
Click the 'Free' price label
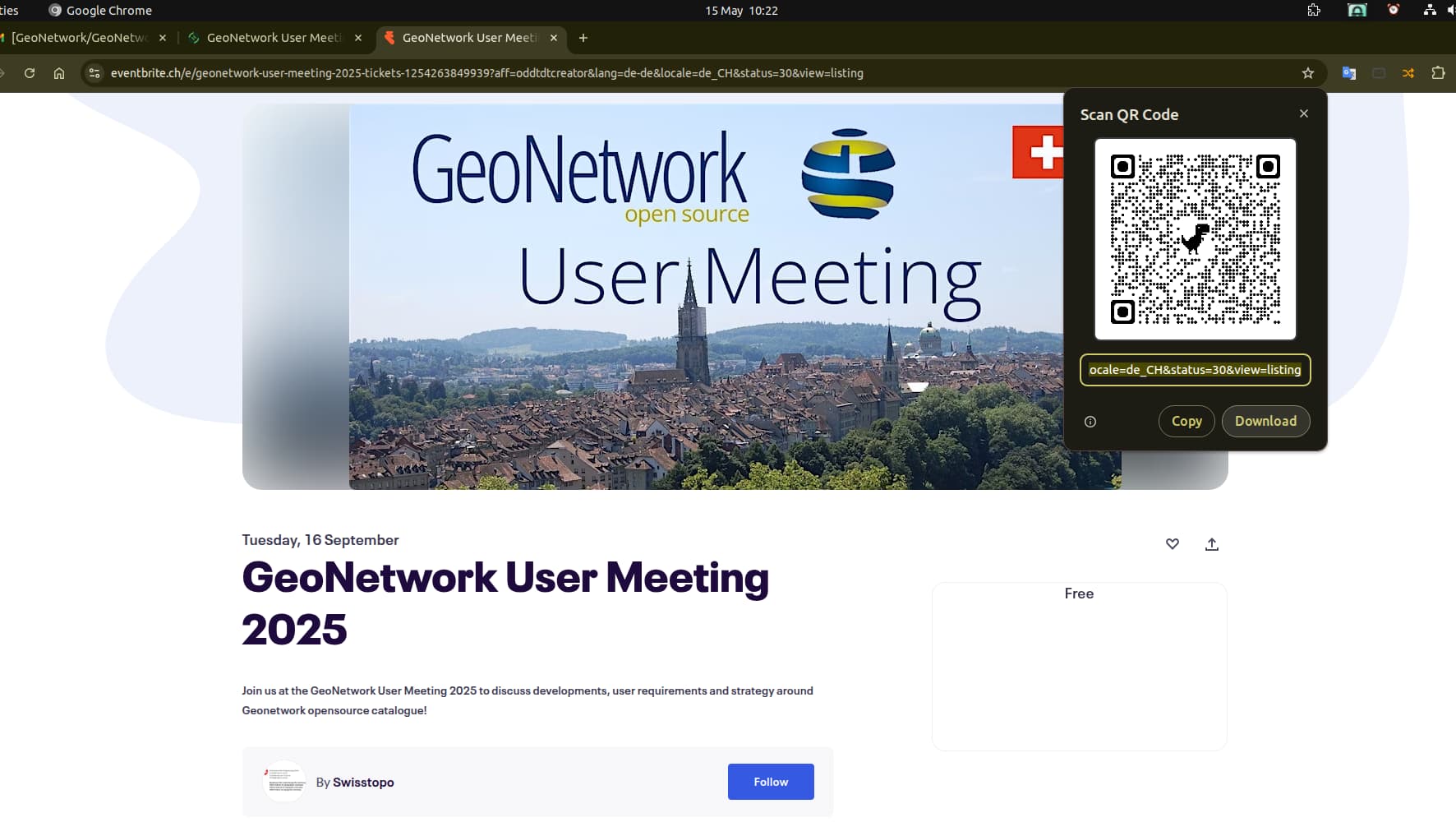pos(1079,594)
